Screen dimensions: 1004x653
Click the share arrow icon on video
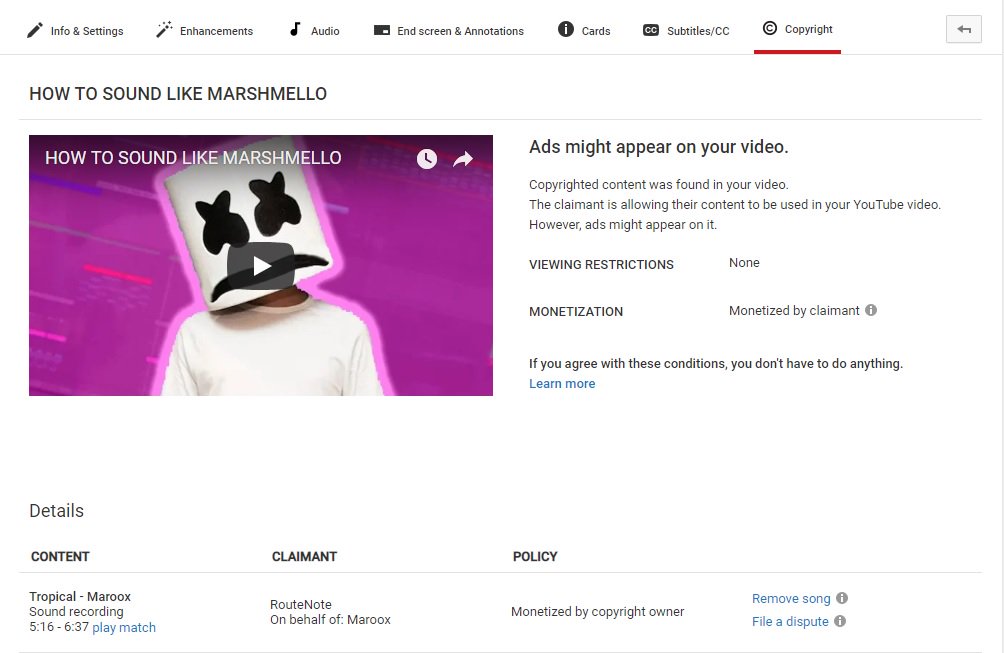[x=462, y=159]
